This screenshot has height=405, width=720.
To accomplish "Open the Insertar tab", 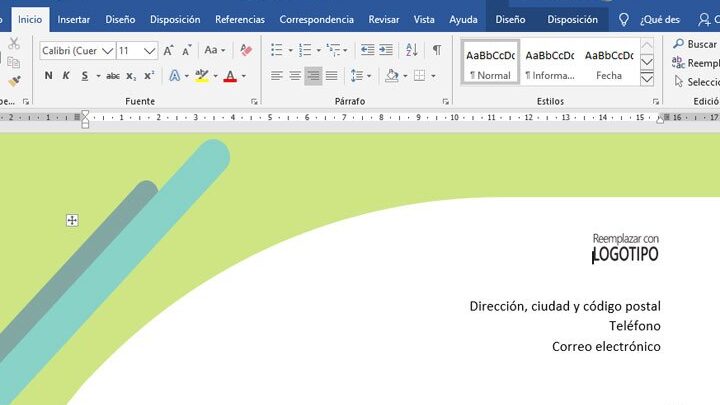I will tap(73, 19).
